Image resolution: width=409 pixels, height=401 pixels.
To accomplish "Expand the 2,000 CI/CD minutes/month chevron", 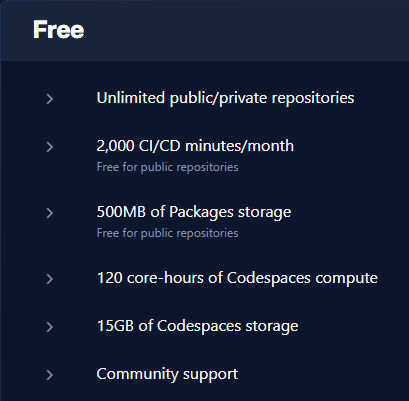I will pyautogui.click(x=50, y=147).
